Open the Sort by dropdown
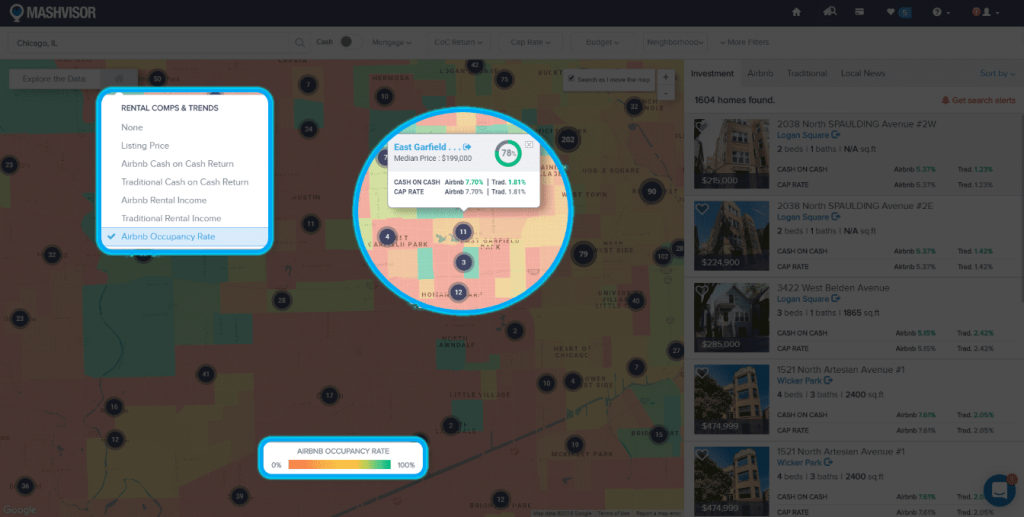The width and height of the screenshot is (1024, 517). point(996,73)
